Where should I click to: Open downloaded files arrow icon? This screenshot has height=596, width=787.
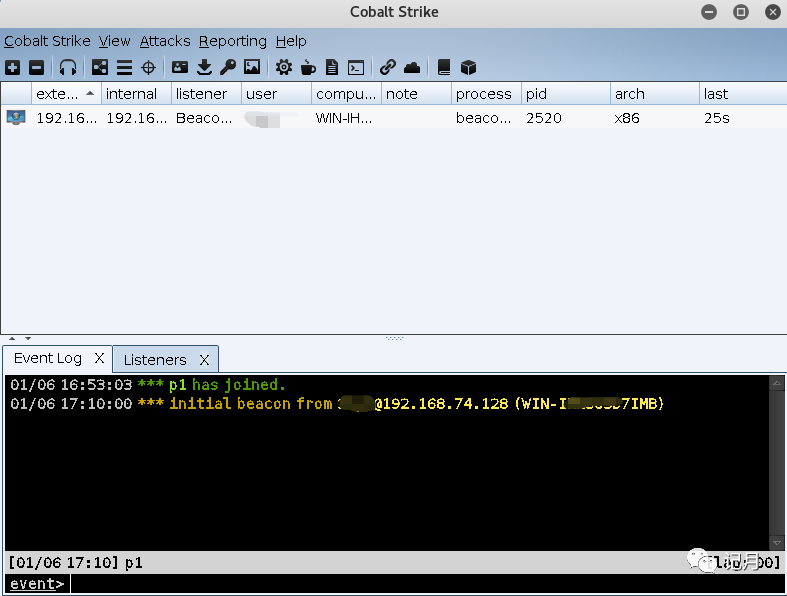[x=204, y=67]
